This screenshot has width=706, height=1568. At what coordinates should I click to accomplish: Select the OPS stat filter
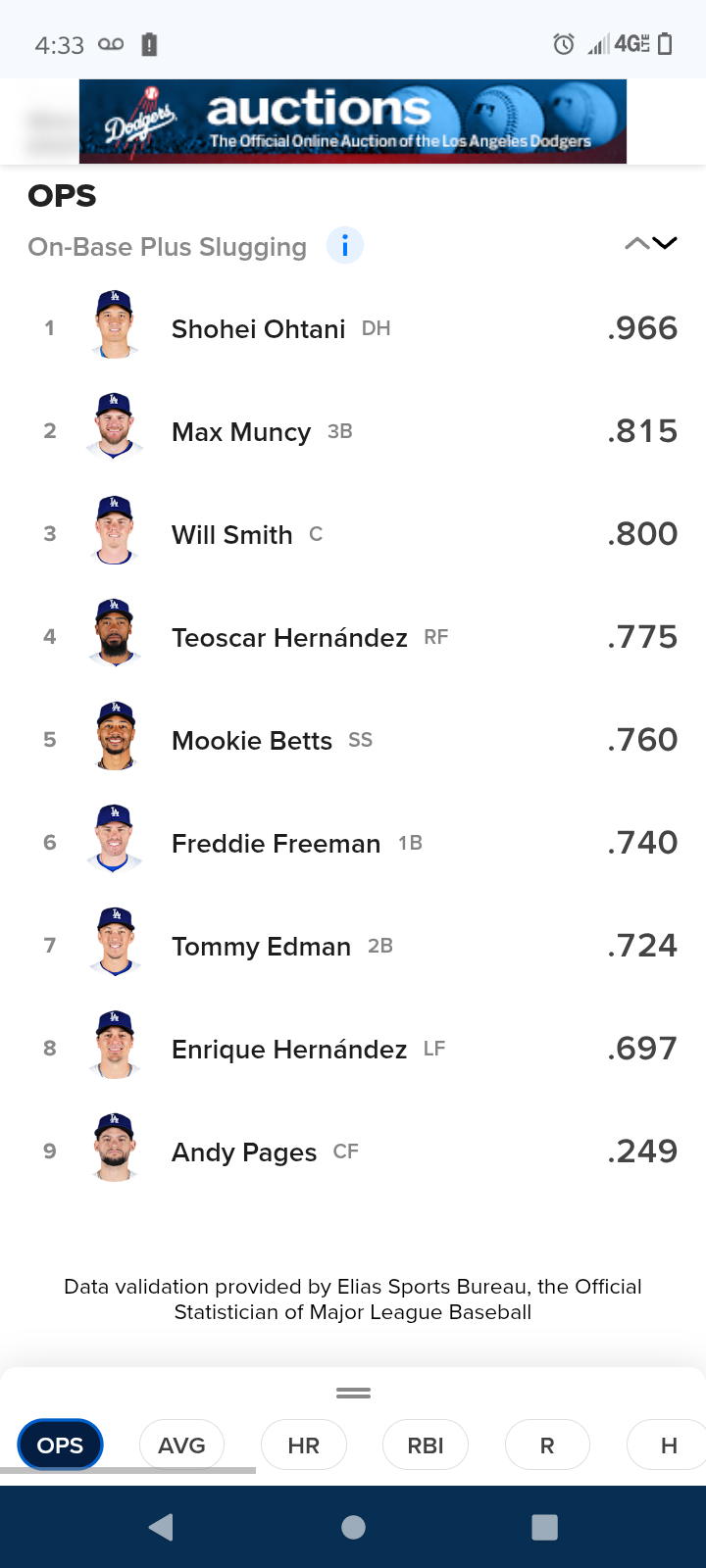pos(60,1445)
